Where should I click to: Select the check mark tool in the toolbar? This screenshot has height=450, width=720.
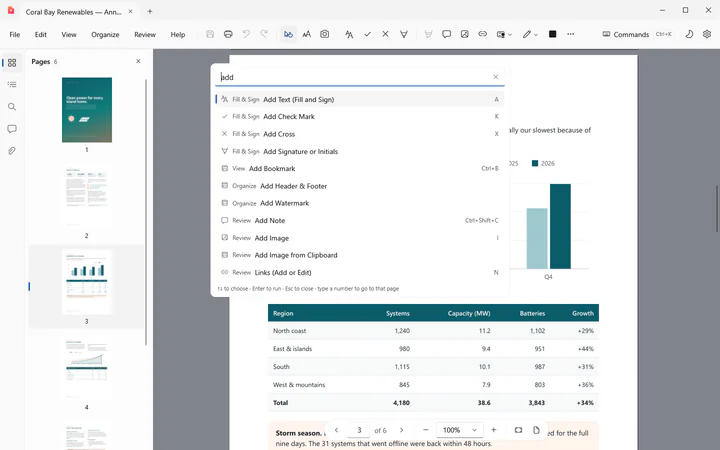point(367,34)
